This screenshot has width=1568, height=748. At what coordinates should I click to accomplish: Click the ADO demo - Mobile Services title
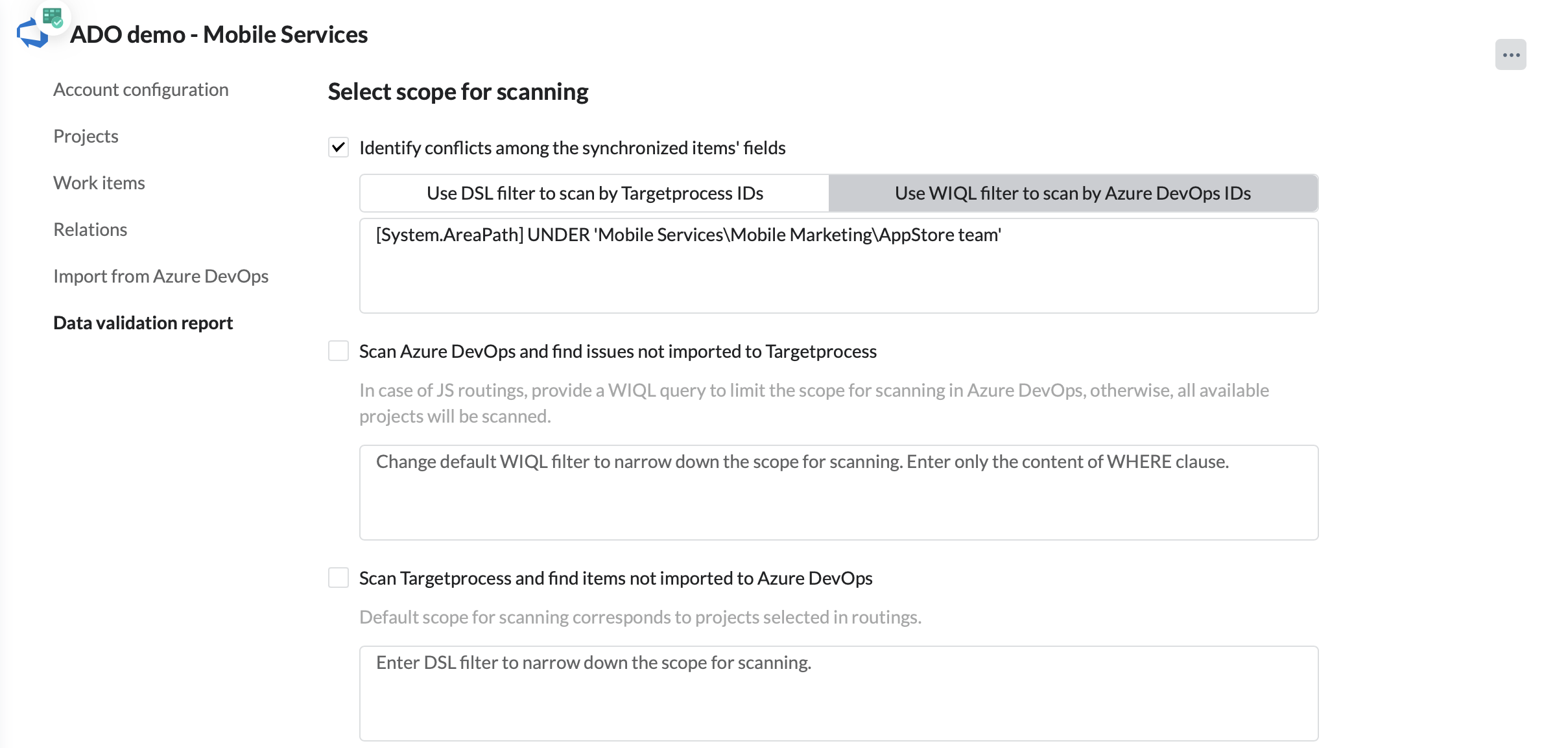(219, 34)
